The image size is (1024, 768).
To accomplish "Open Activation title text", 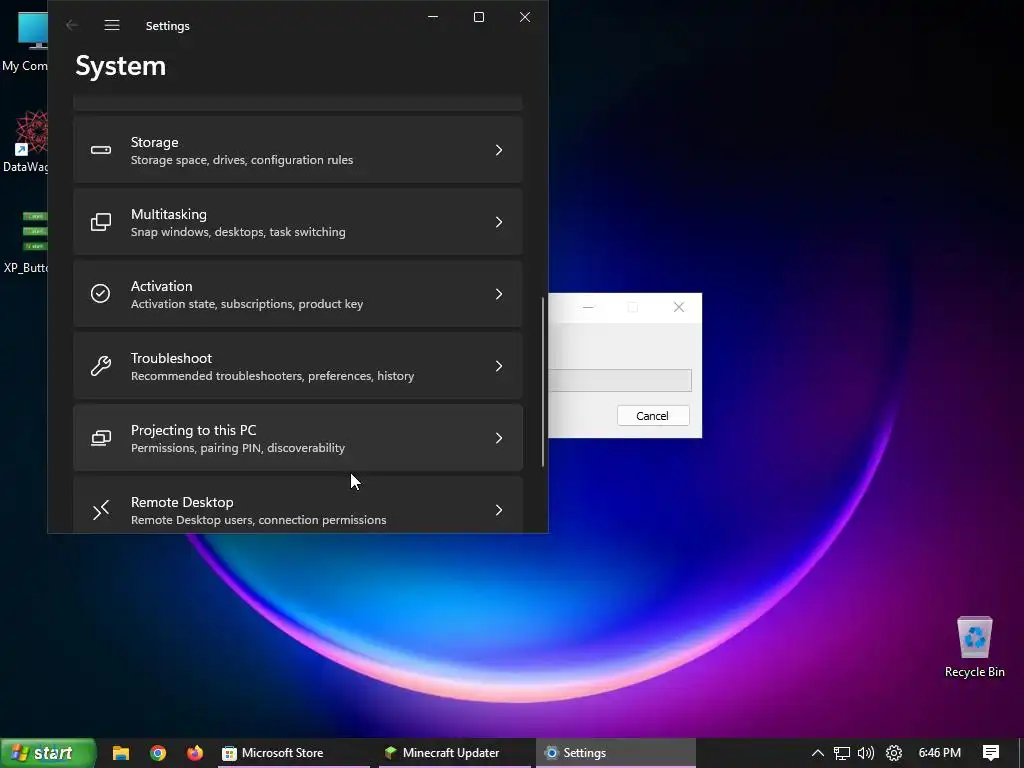I will [x=161, y=286].
